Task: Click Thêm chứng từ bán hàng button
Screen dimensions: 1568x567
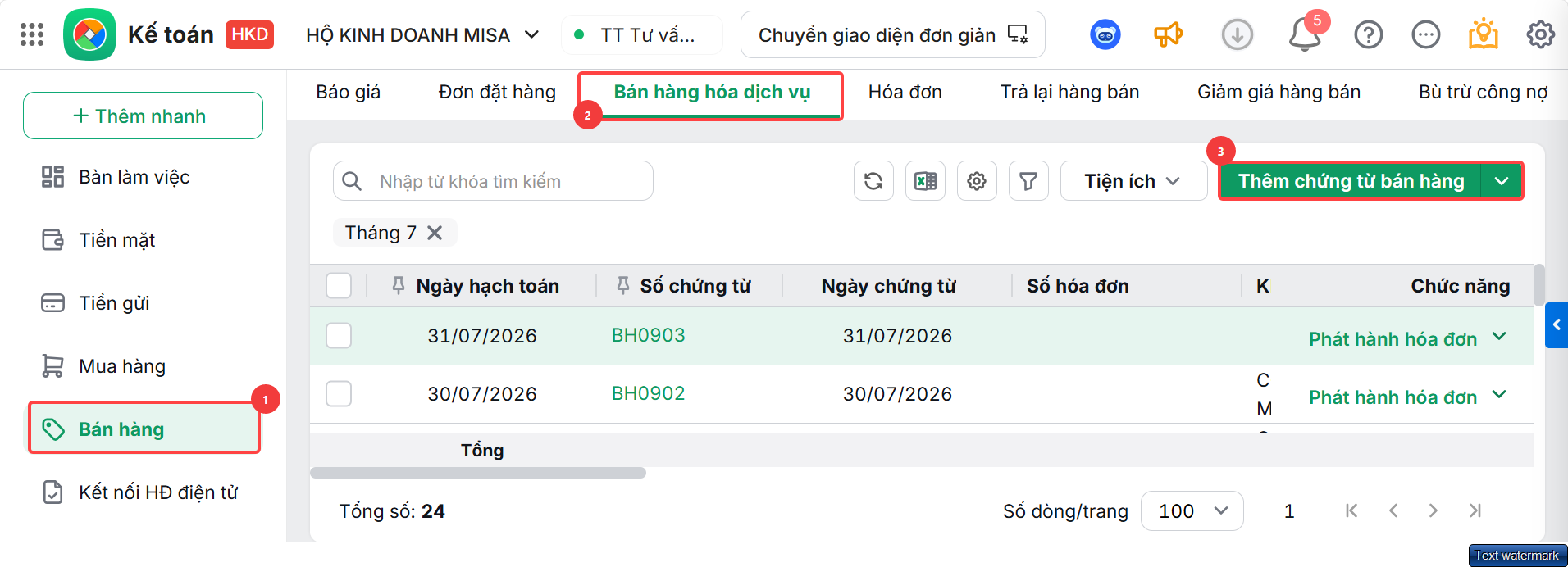Action: click(x=1351, y=181)
